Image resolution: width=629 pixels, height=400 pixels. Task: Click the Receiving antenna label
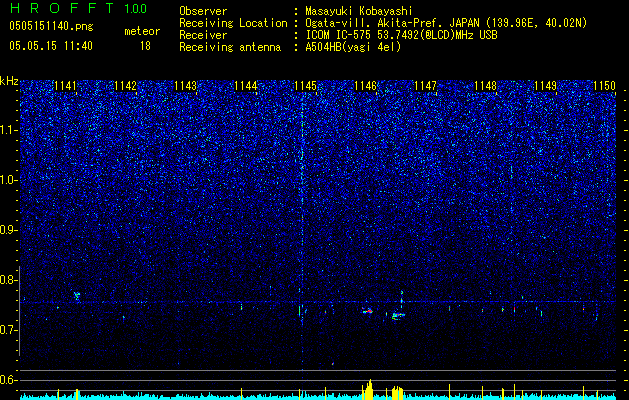(x=230, y=47)
